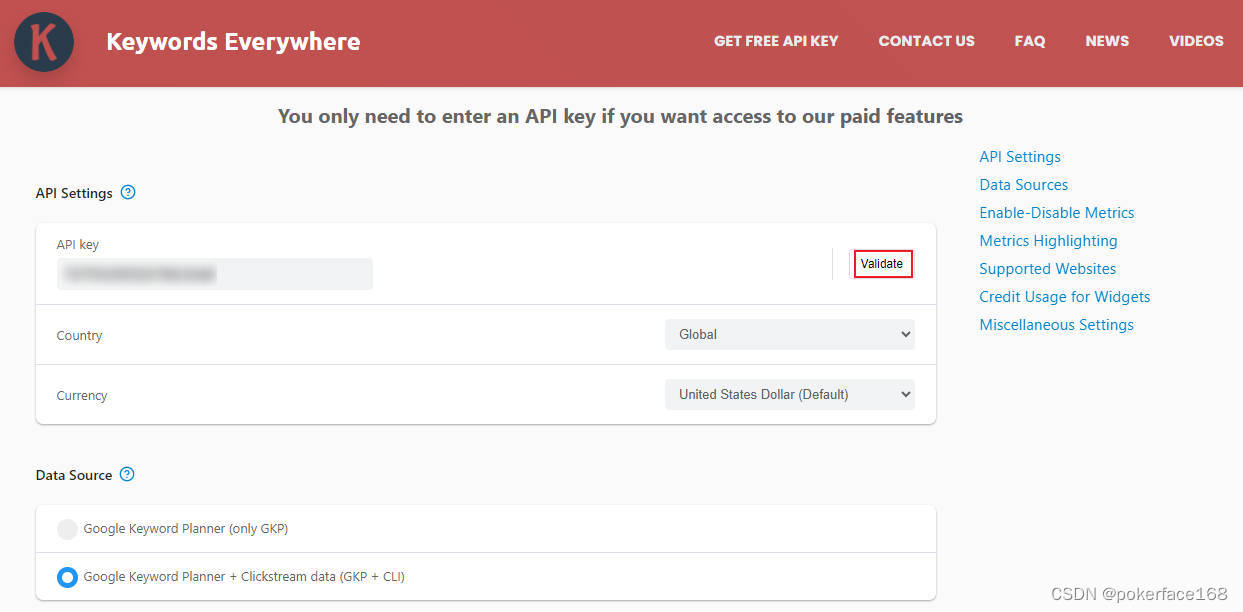Open API Settings help question icon

[x=128, y=192]
